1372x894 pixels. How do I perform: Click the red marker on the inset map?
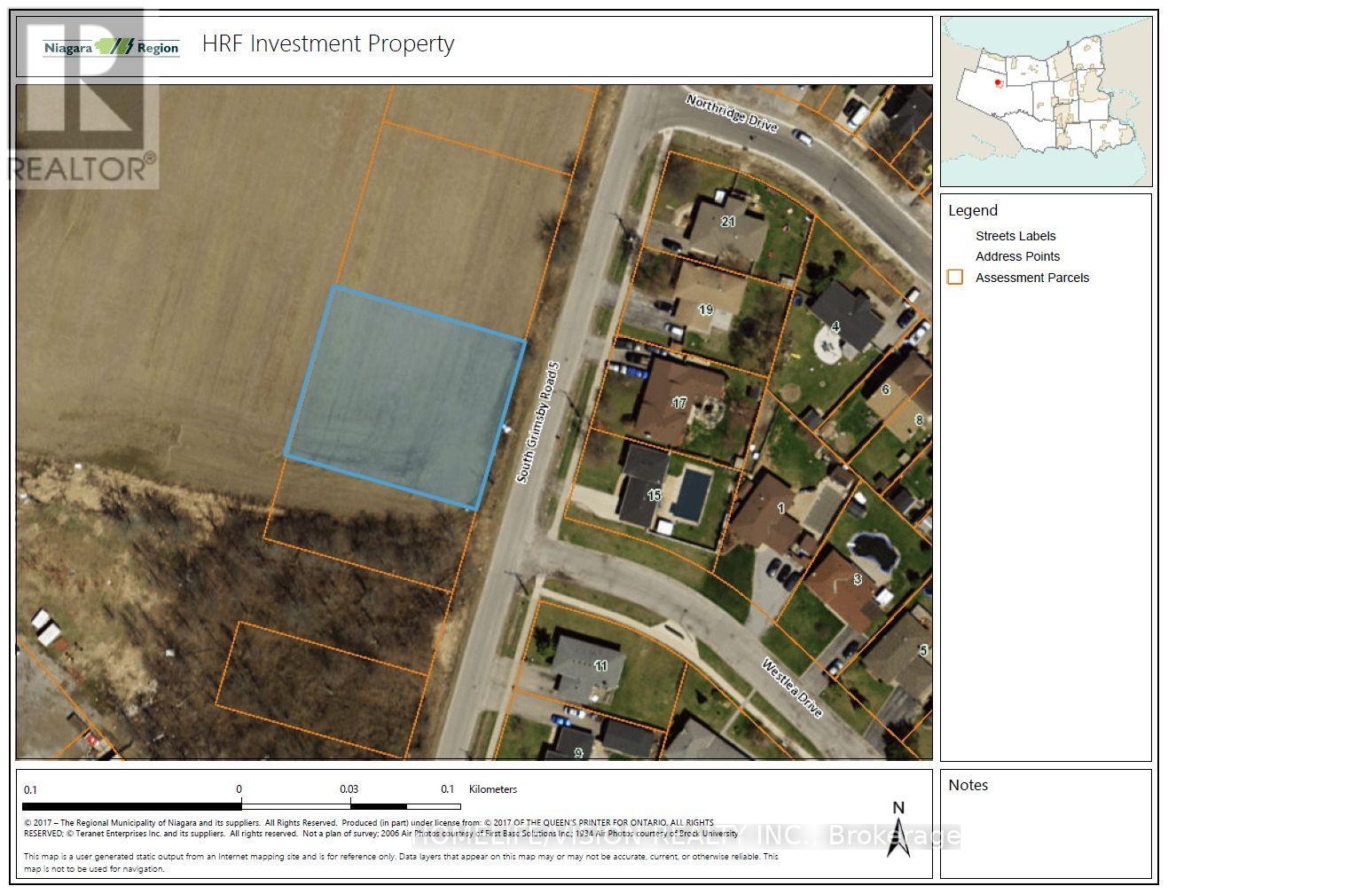[x=997, y=82]
